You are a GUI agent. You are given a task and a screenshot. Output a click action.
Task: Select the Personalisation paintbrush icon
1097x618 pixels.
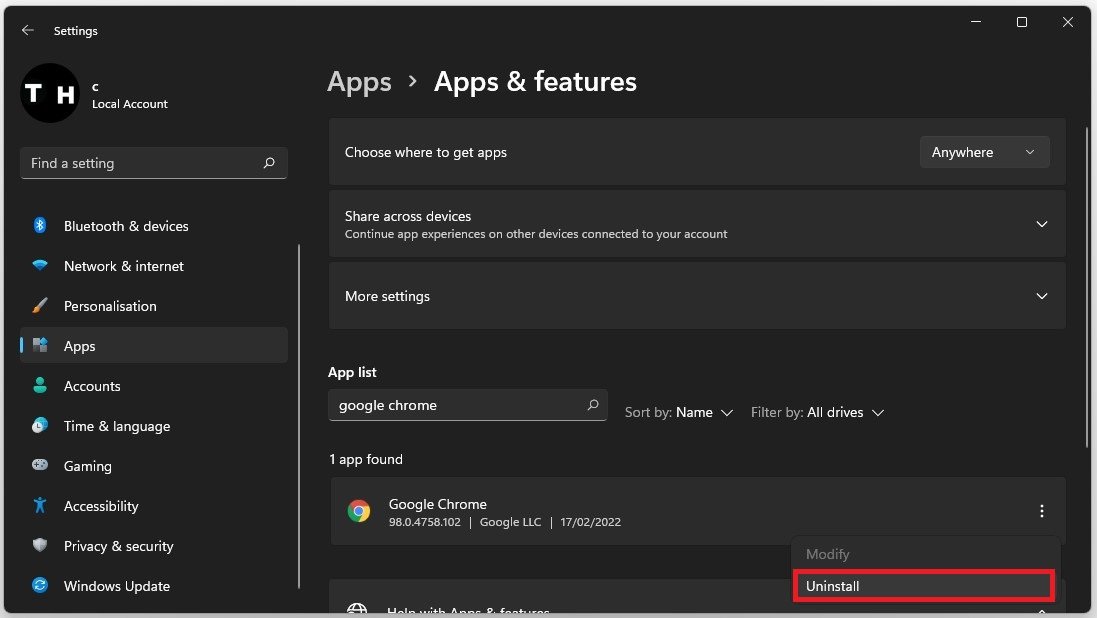click(x=40, y=306)
